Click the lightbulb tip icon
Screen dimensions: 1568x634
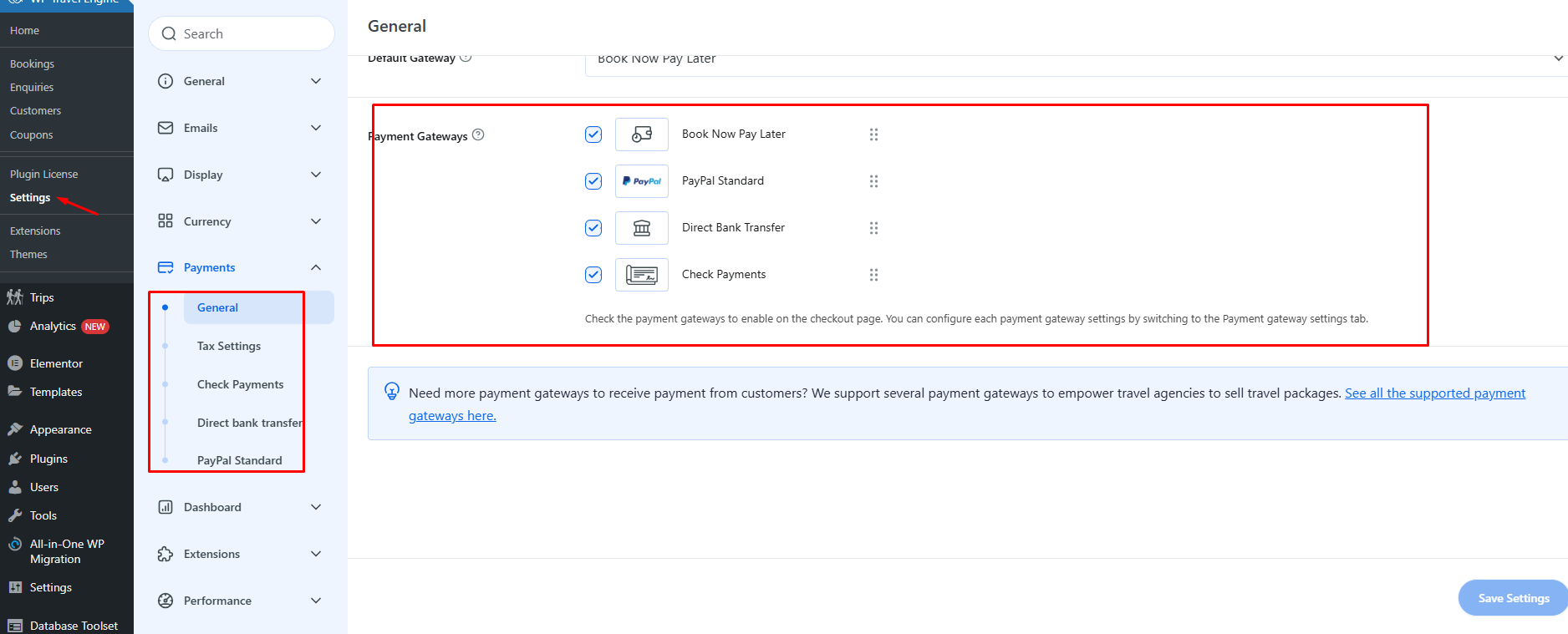(x=391, y=391)
